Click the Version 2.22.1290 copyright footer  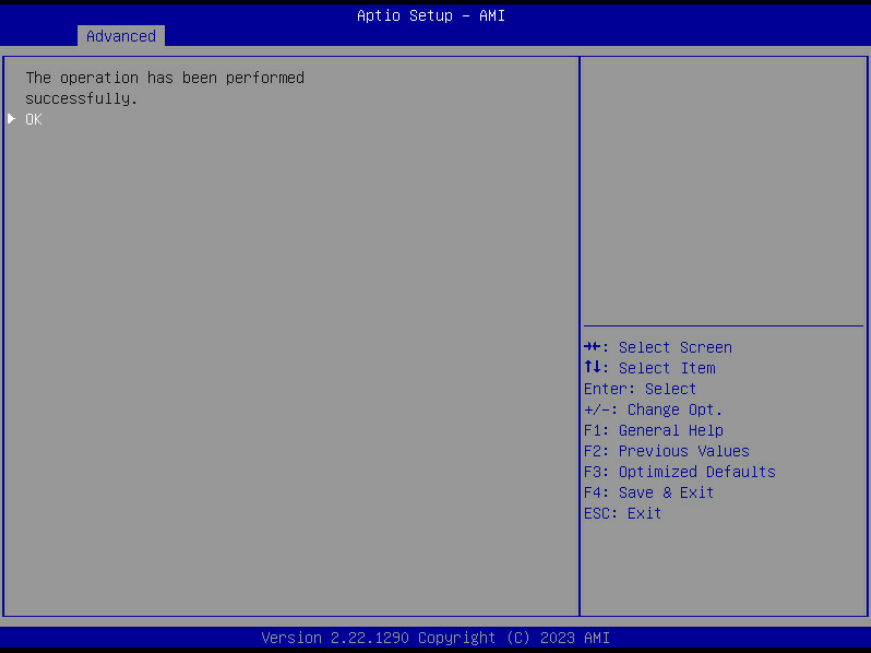click(435, 638)
